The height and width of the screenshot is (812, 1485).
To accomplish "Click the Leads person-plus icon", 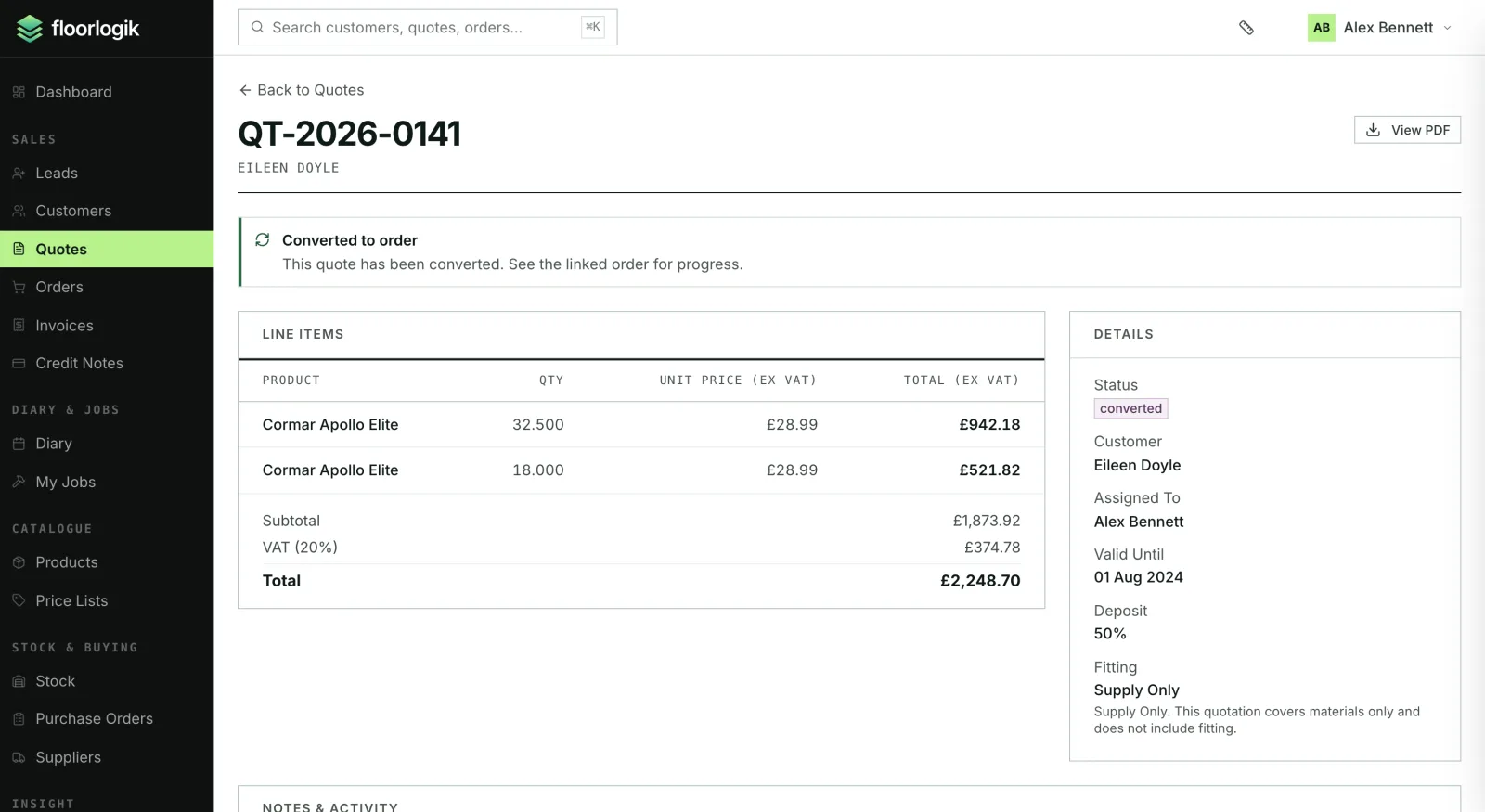I will tap(19, 174).
